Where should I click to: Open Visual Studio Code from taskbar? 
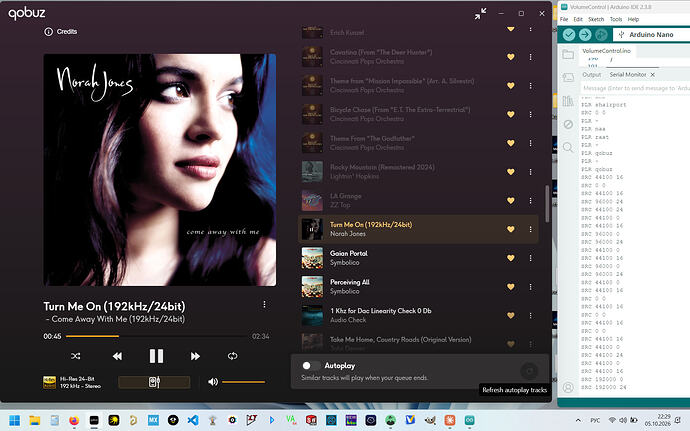[x=193, y=420]
